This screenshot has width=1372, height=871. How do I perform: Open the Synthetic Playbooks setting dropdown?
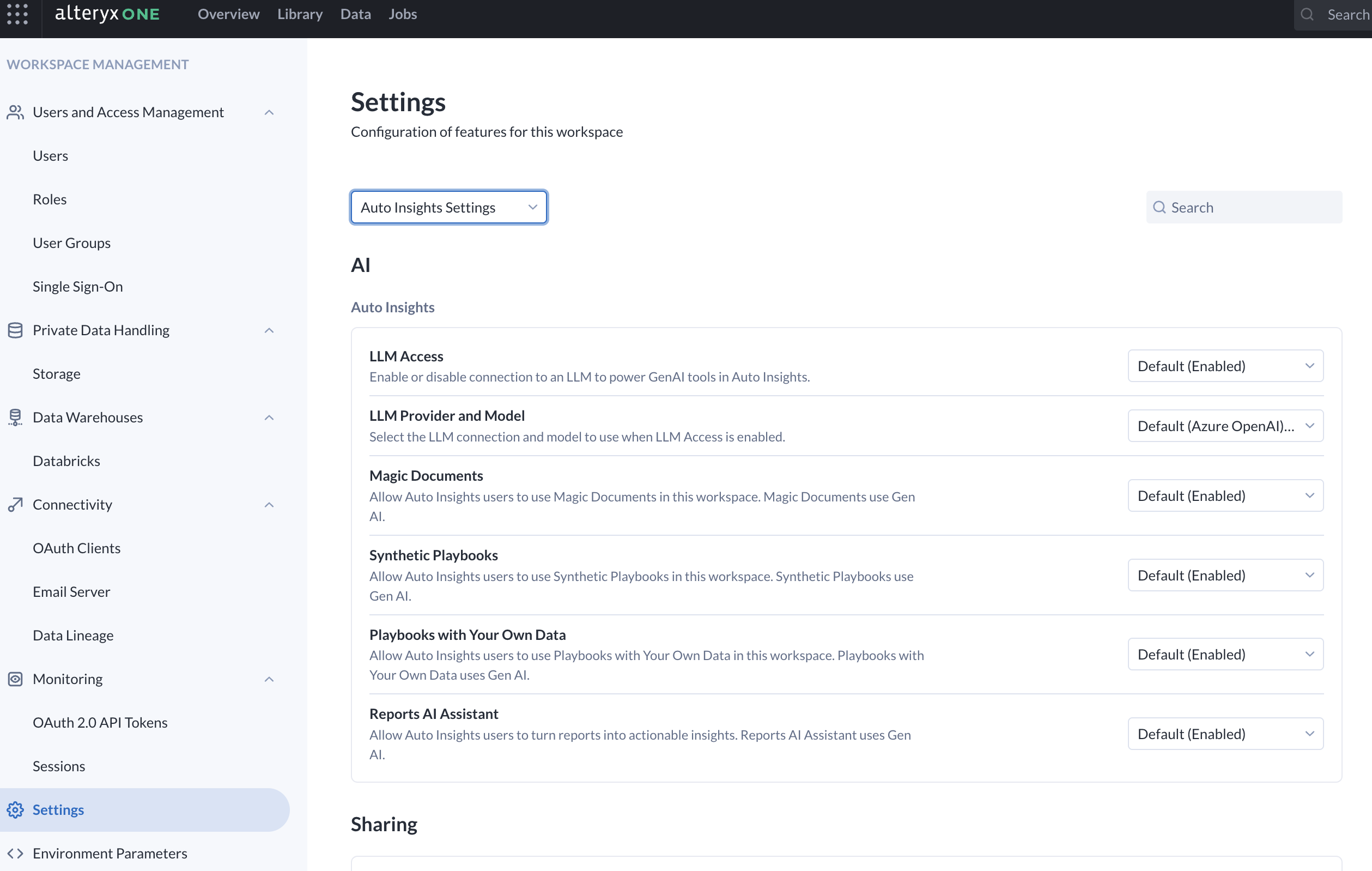1225,575
